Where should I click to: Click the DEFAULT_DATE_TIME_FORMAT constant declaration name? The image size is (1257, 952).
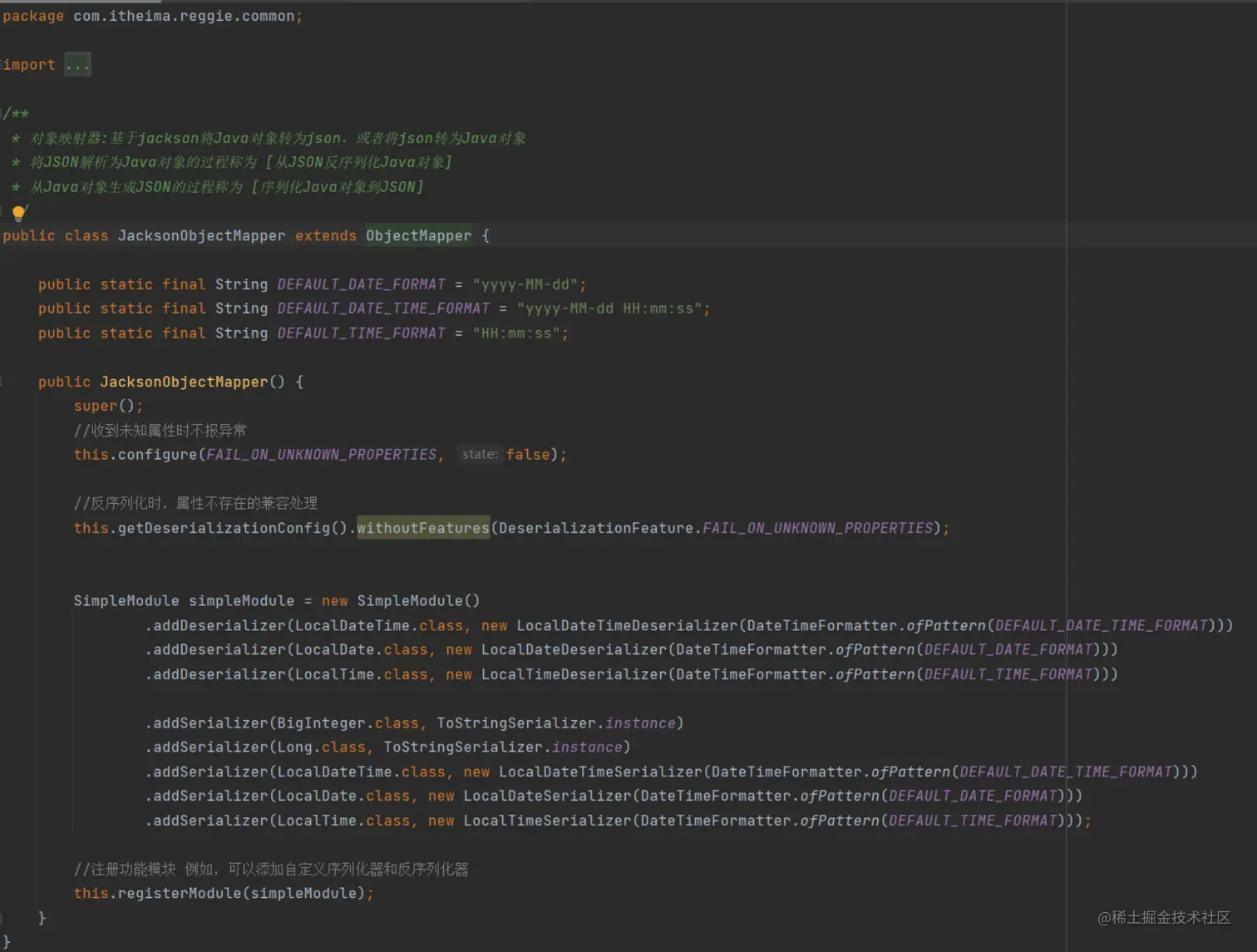click(x=383, y=308)
